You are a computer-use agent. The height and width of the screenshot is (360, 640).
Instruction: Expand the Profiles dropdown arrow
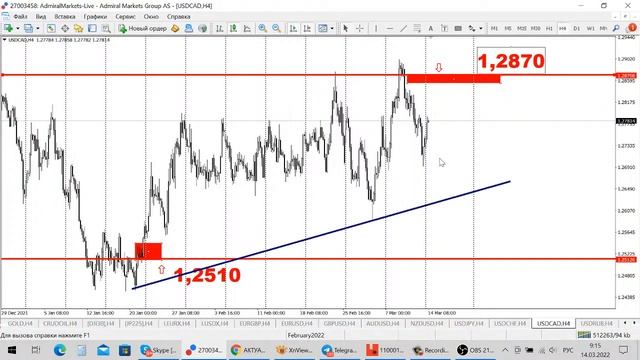38,28
